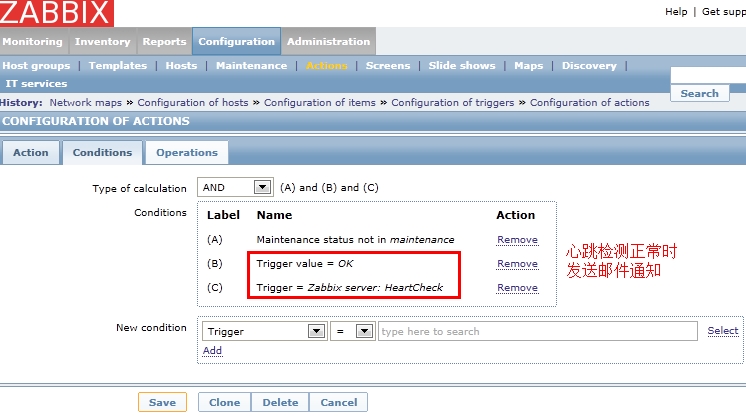Image resolution: width=746 pixels, height=417 pixels.
Task: Click the ZABBIX logo
Action: pos(57,13)
